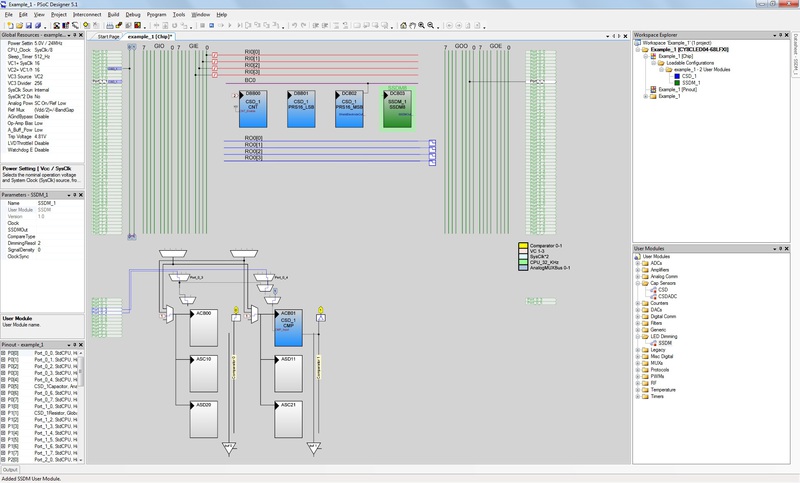Select the blue CSD_1 module in Workspace Explorer
The width and height of the screenshot is (800, 483).
click(x=685, y=76)
